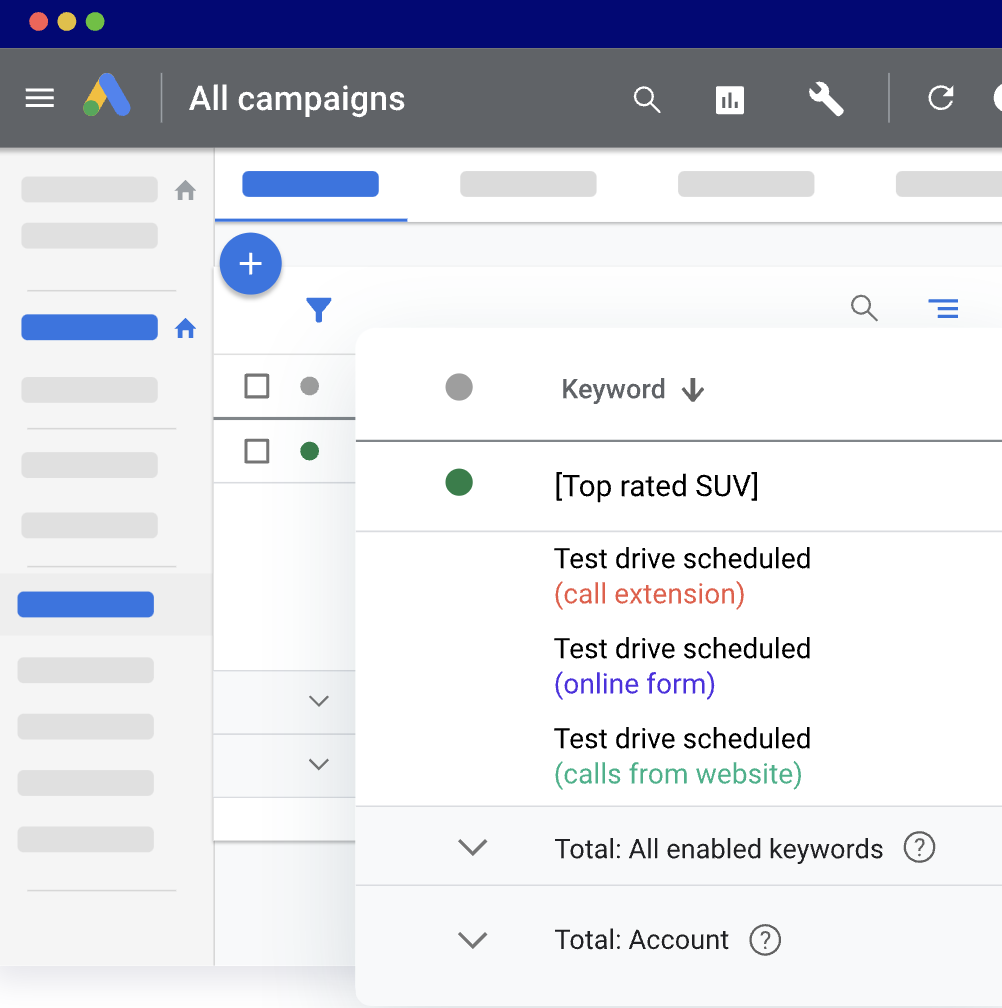
Task: Toggle the green status dot for the keyword
Action: click(x=459, y=482)
